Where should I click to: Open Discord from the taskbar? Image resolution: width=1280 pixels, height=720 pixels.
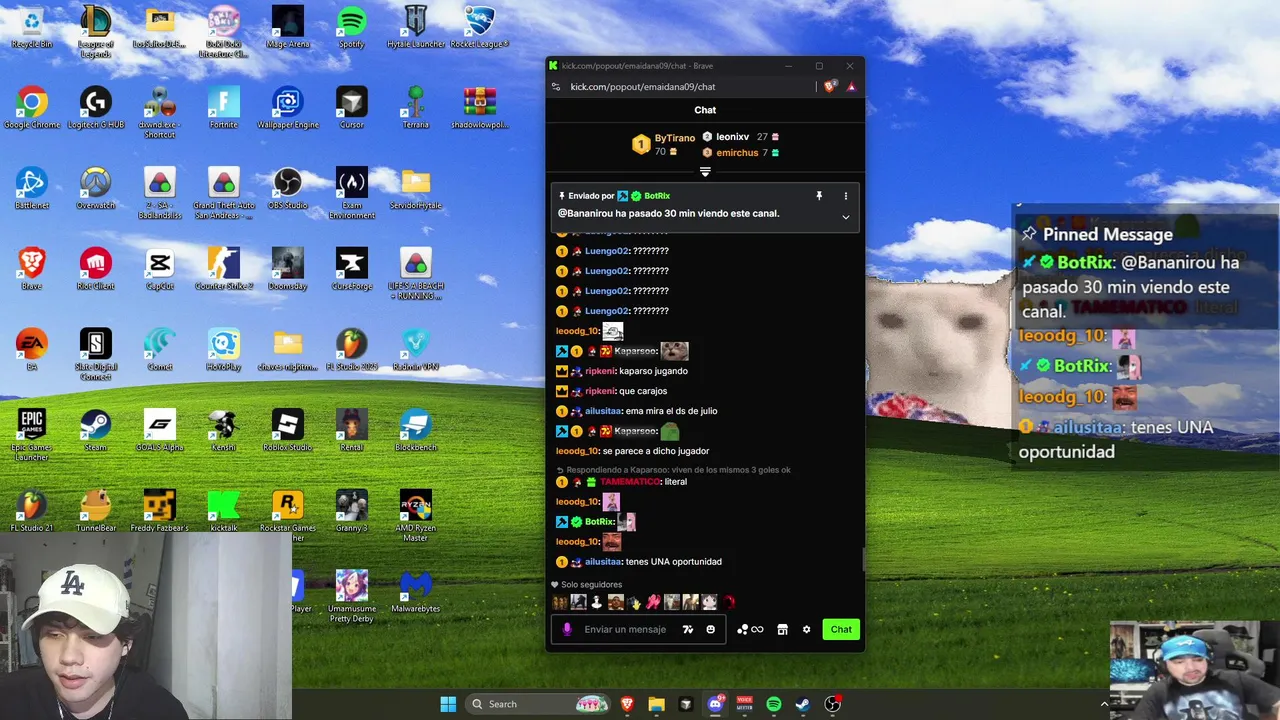tap(716, 704)
